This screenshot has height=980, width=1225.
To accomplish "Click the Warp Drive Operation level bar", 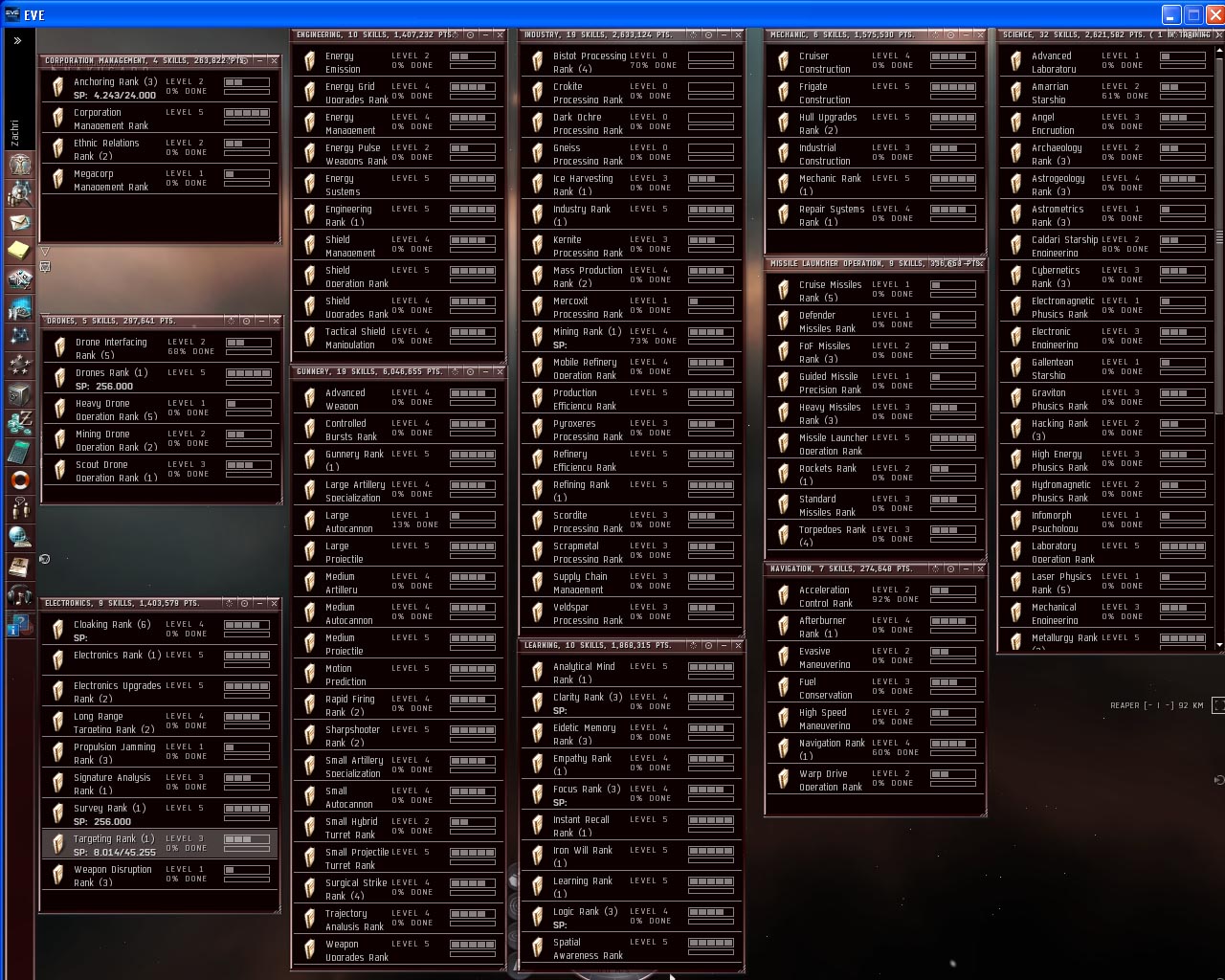I will [x=953, y=774].
